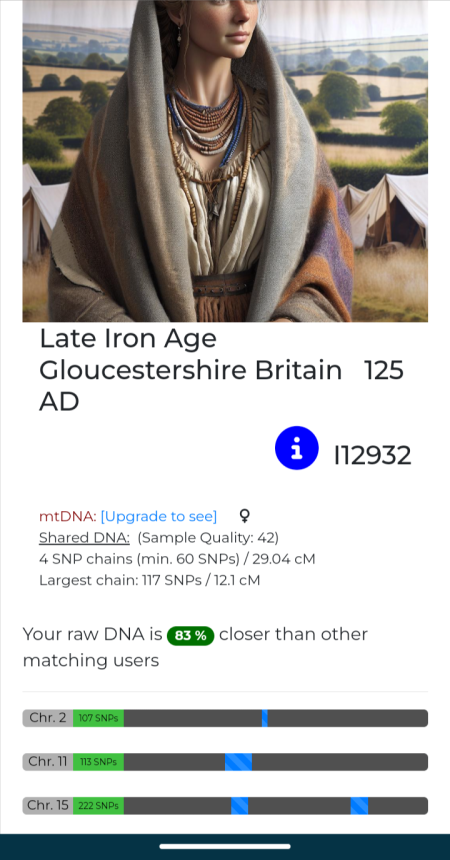This screenshot has width=450, height=860.
Task: Tap the blue segment on Chr. 11 bar
Action: pyautogui.click(x=238, y=762)
